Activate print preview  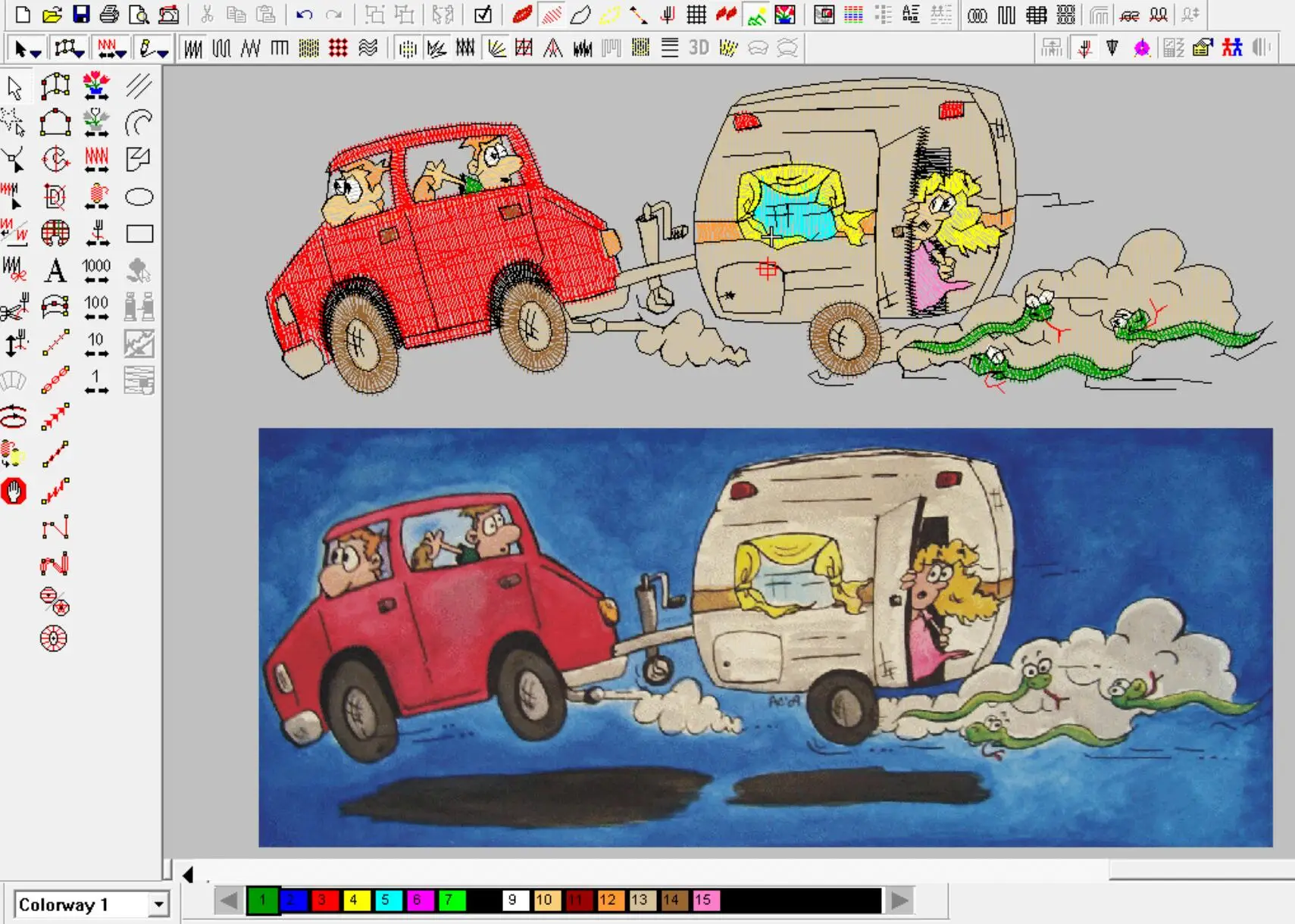coord(139,13)
